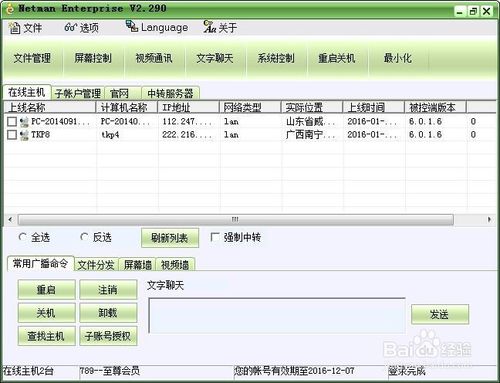Image resolution: width=500 pixels, height=383 pixels.
Task: Switch to 中转服务器 tab
Action: pos(170,93)
